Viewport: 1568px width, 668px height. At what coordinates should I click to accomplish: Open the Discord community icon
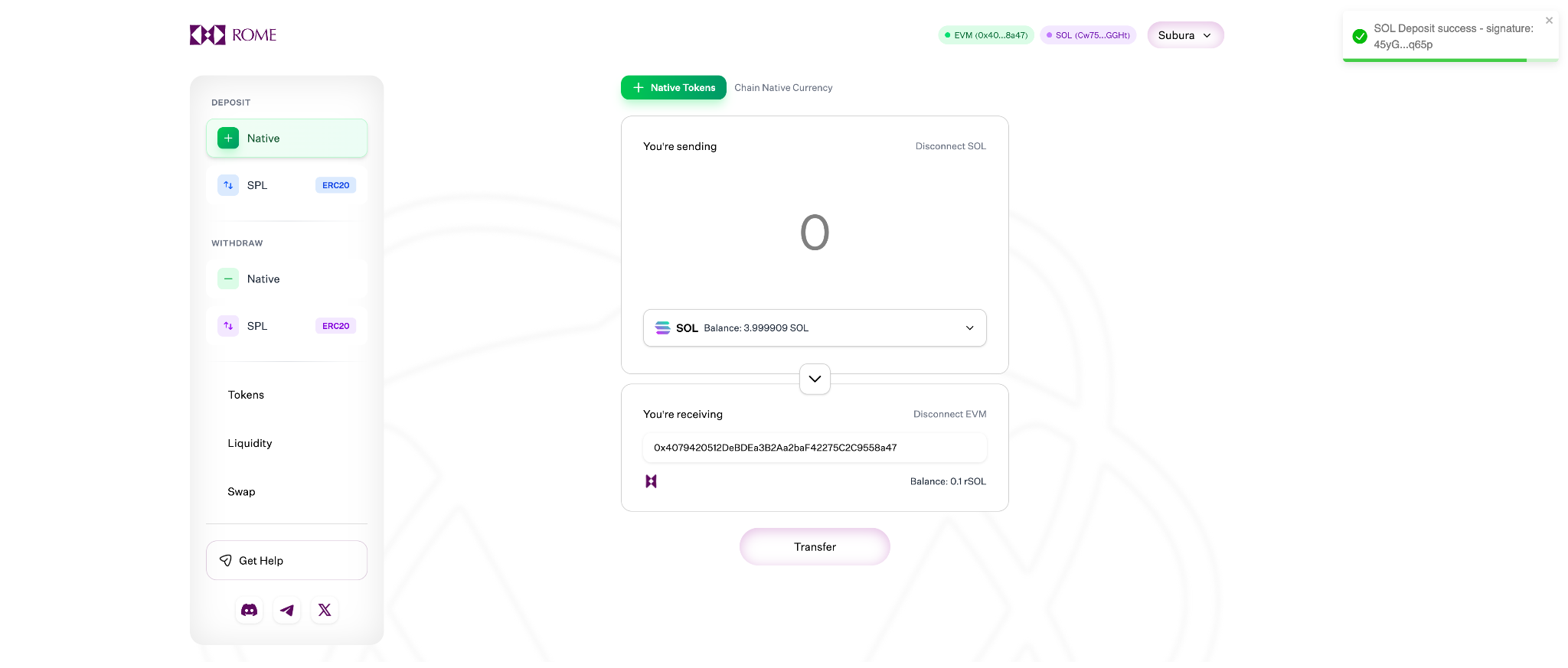250,611
